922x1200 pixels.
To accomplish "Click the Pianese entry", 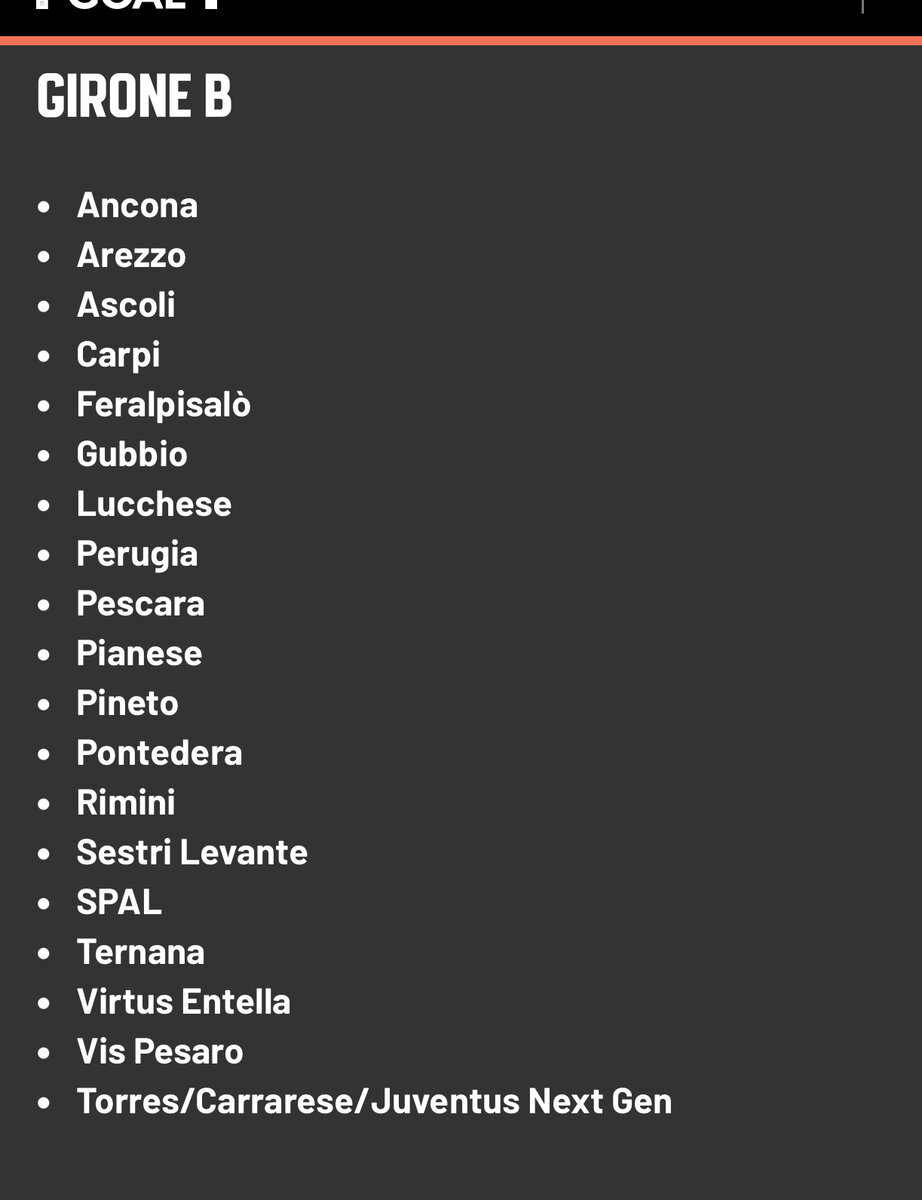I will (x=139, y=654).
